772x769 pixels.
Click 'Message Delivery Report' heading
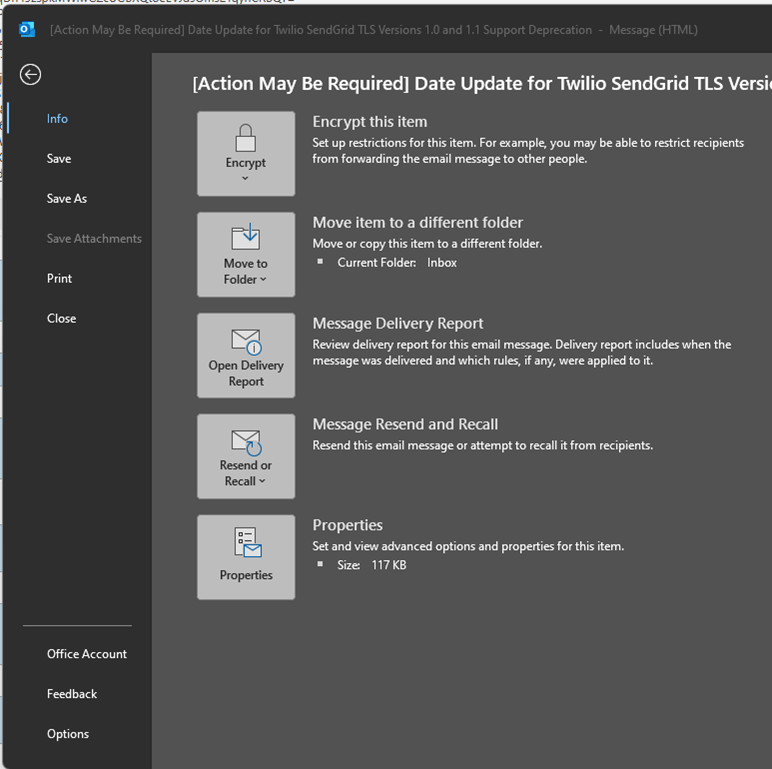[x=398, y=323]
